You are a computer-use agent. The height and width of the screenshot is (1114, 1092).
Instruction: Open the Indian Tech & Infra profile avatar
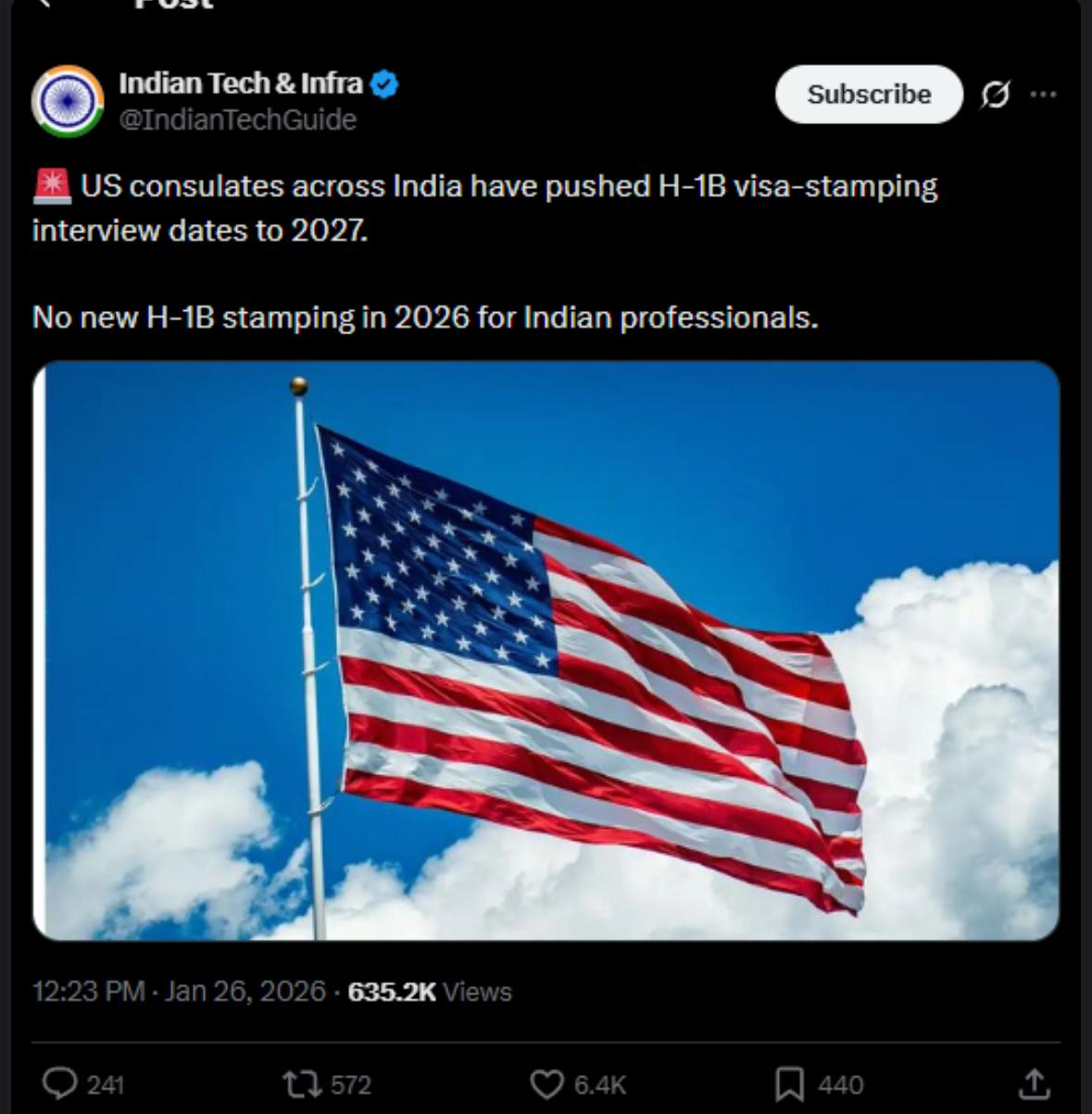click(x=67, y=101)
